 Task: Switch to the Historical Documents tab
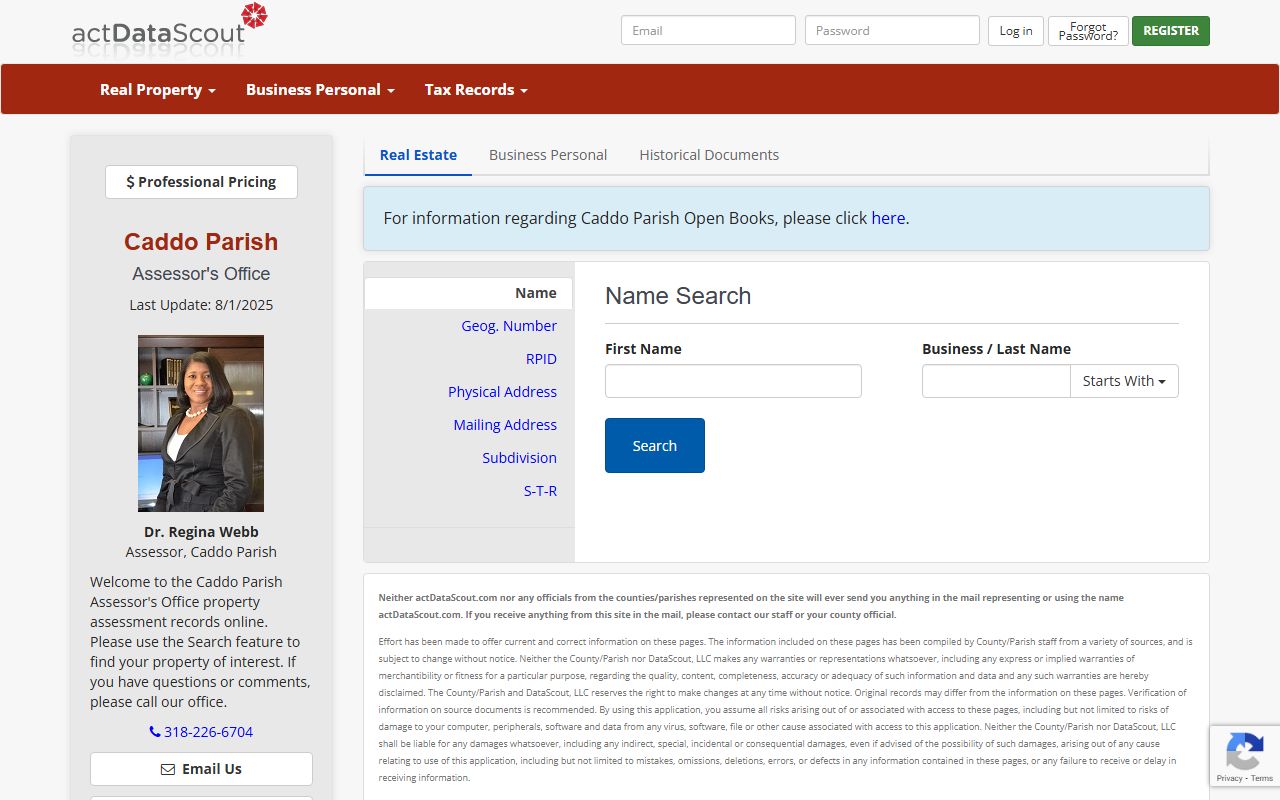click(708, 155)
